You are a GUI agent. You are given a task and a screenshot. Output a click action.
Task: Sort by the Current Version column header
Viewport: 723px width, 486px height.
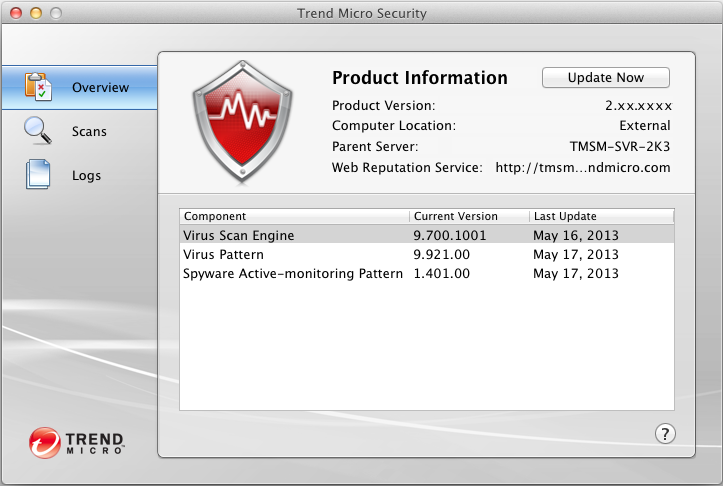[469, 216]
